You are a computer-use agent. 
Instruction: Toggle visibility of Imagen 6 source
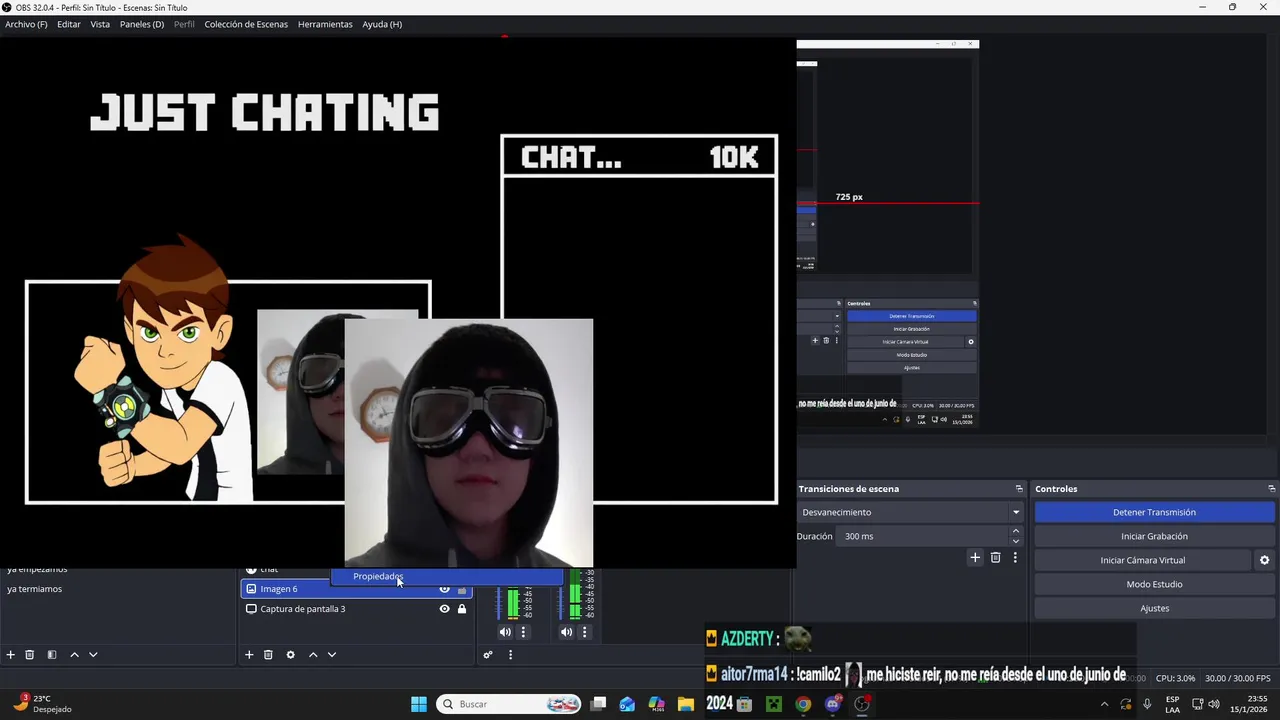[x=445, y=589]
